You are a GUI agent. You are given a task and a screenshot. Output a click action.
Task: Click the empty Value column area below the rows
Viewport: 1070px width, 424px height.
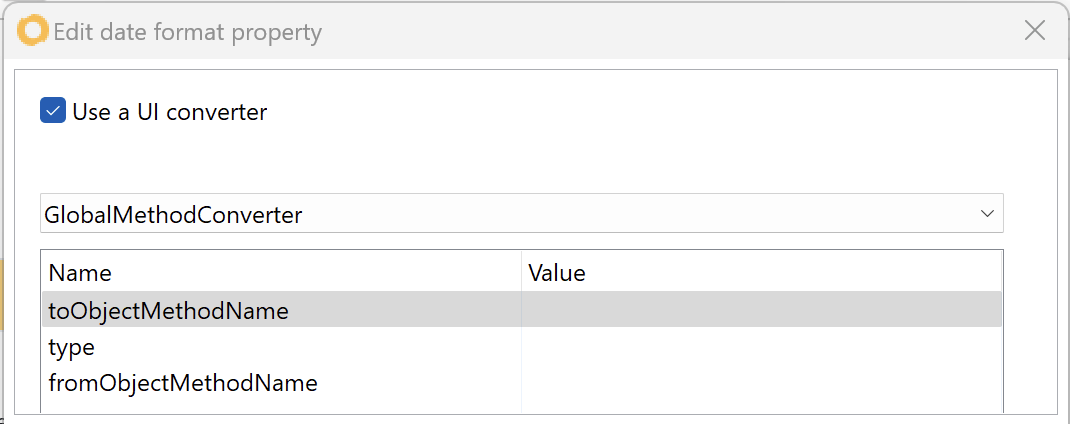760,404
